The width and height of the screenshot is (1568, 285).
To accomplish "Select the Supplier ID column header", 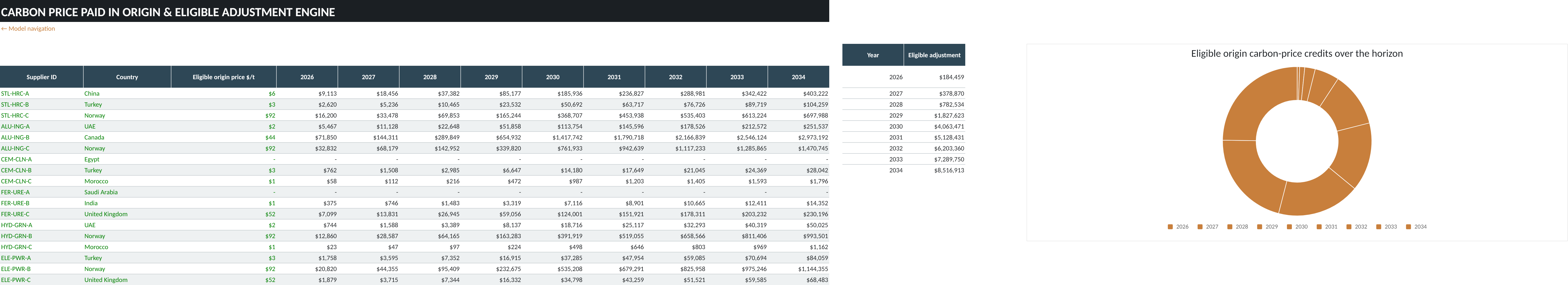I will [41, 77].
